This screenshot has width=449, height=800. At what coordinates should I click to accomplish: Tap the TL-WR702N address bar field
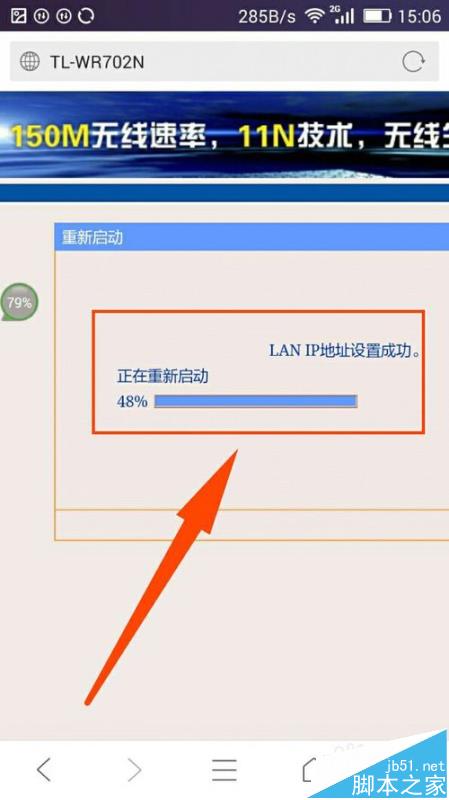tap(224, 62)
